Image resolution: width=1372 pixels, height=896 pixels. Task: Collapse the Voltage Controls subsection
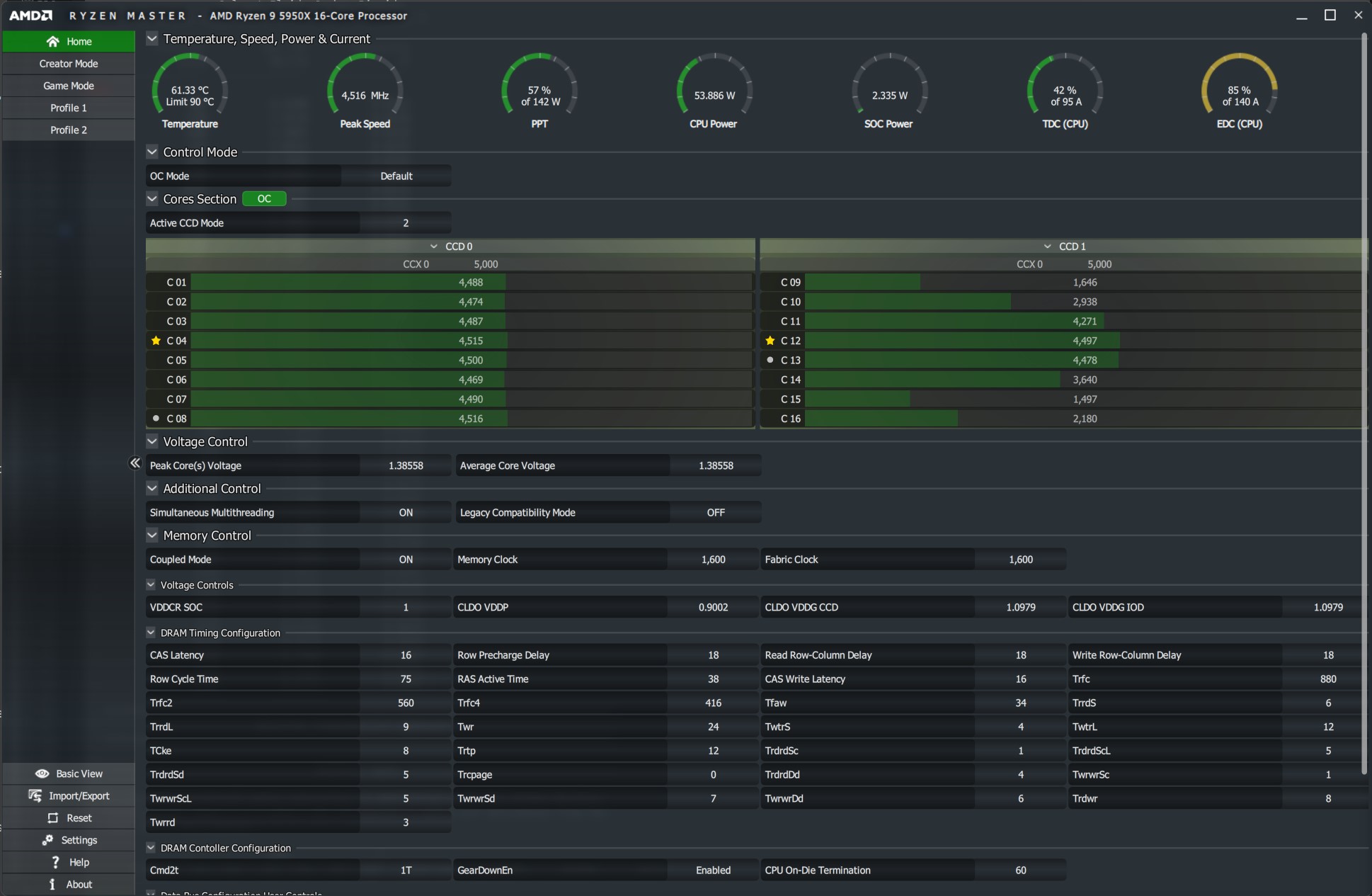click(151, 584)
